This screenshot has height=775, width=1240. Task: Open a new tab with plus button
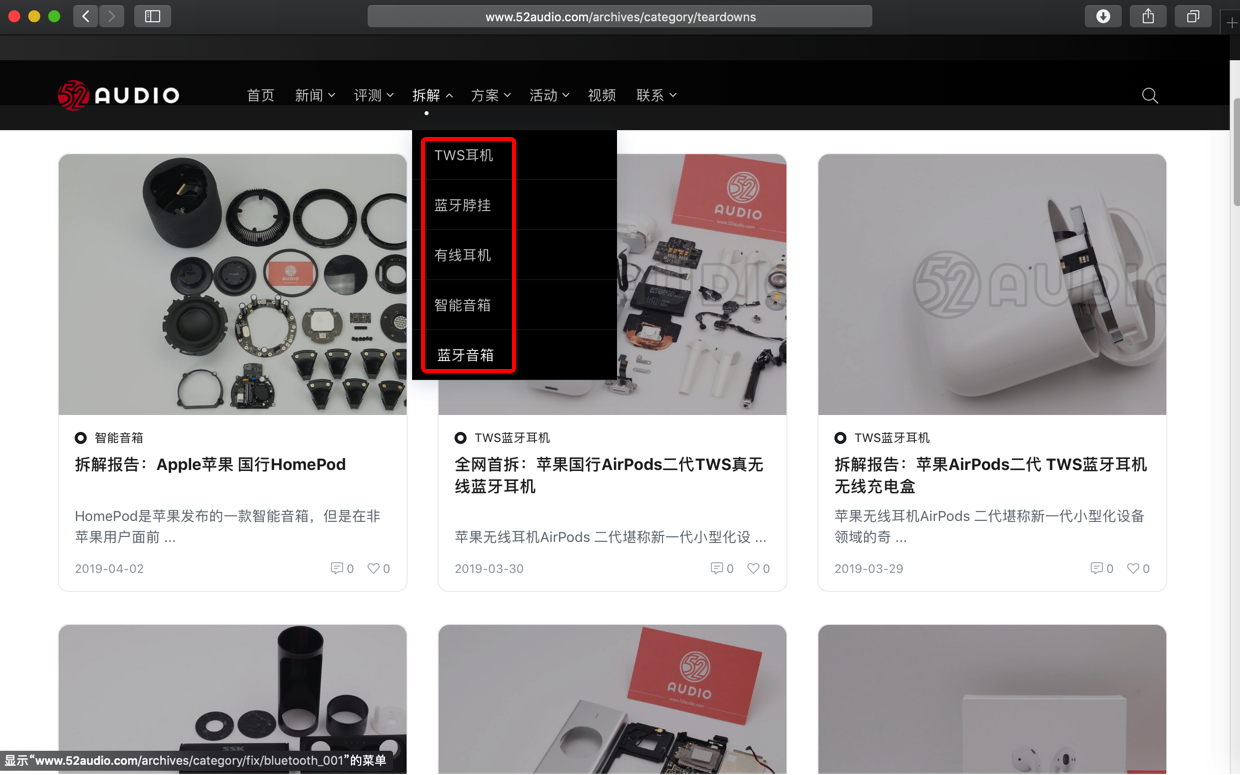pos(1232,22)
